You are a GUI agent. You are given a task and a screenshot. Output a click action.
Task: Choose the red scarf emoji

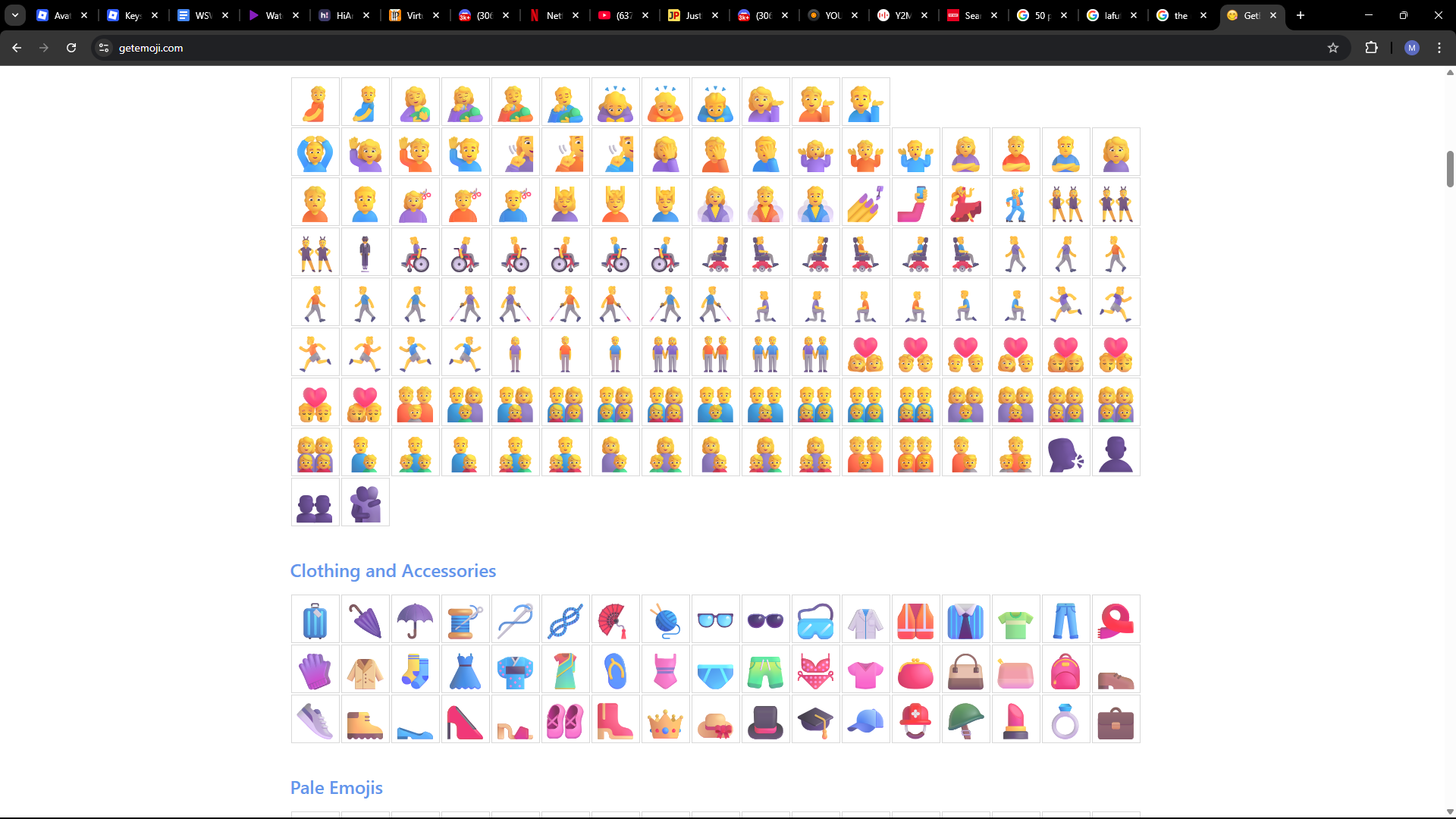point(1116,620)
